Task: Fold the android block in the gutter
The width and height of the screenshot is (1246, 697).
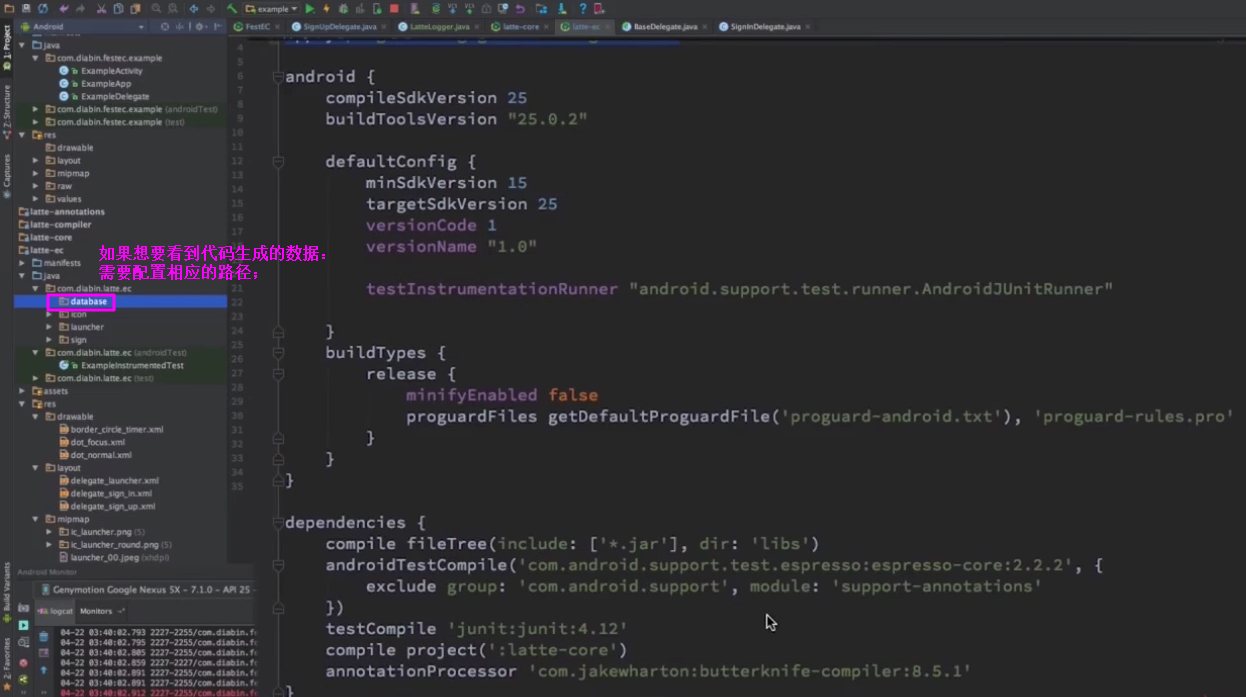Action: pyautogui.click(x=278, y=77)
